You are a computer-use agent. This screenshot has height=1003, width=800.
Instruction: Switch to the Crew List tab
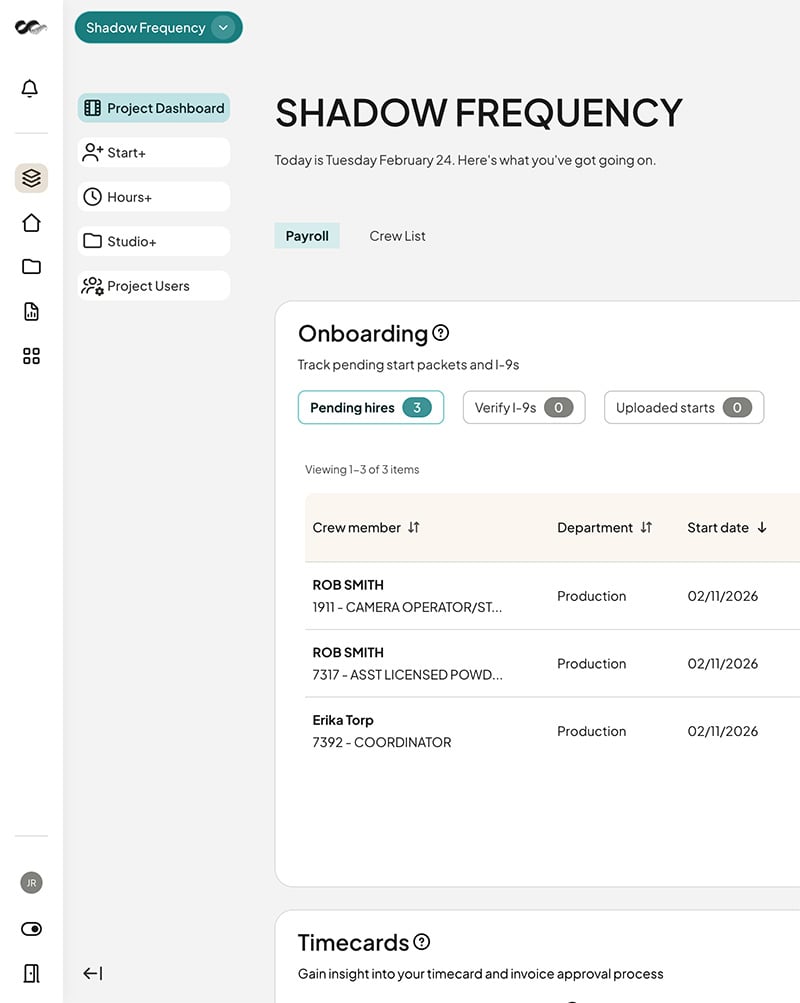pyautogui.click(x=397, y=236)
